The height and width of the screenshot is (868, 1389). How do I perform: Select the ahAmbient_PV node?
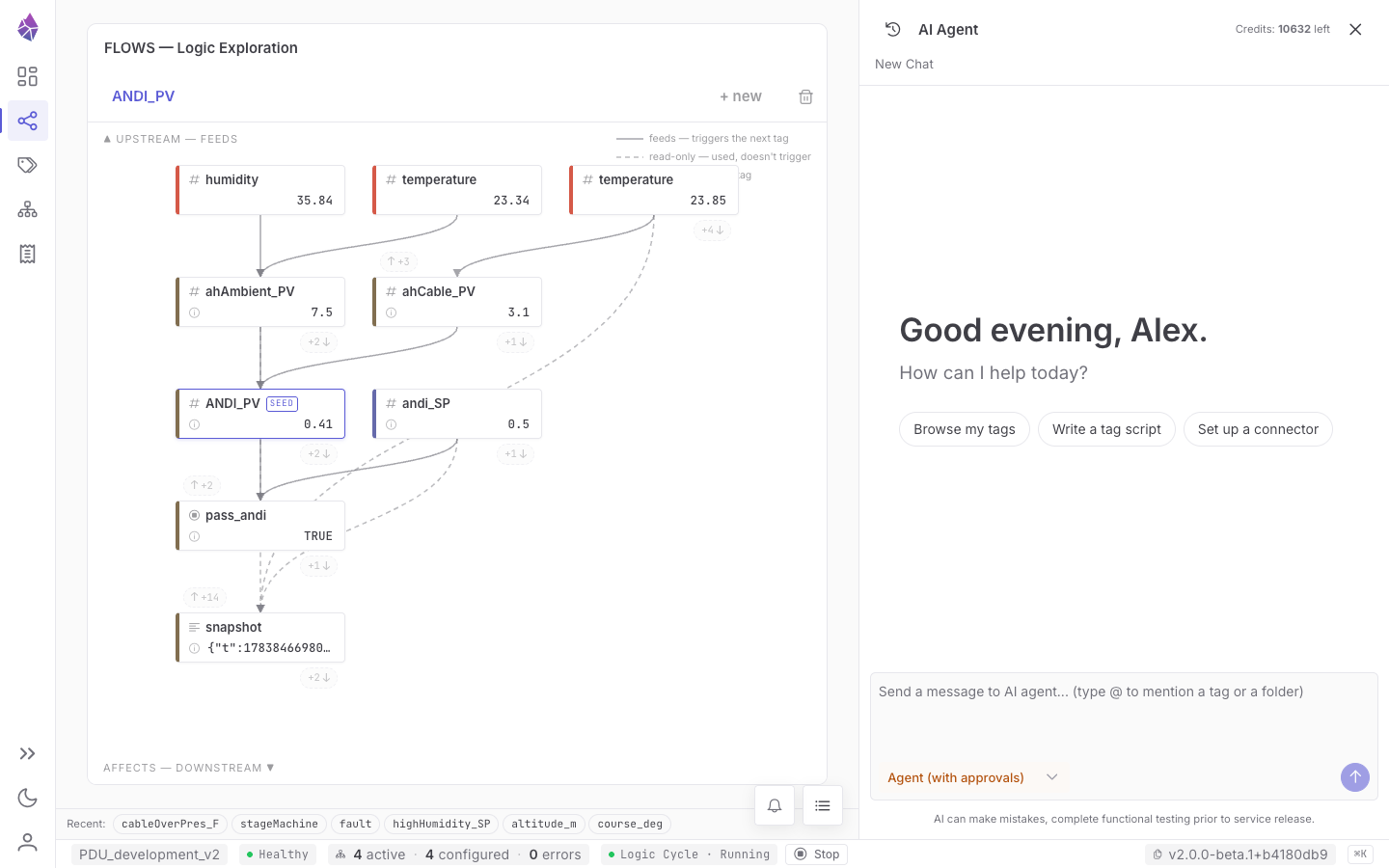tap(260, 302)
